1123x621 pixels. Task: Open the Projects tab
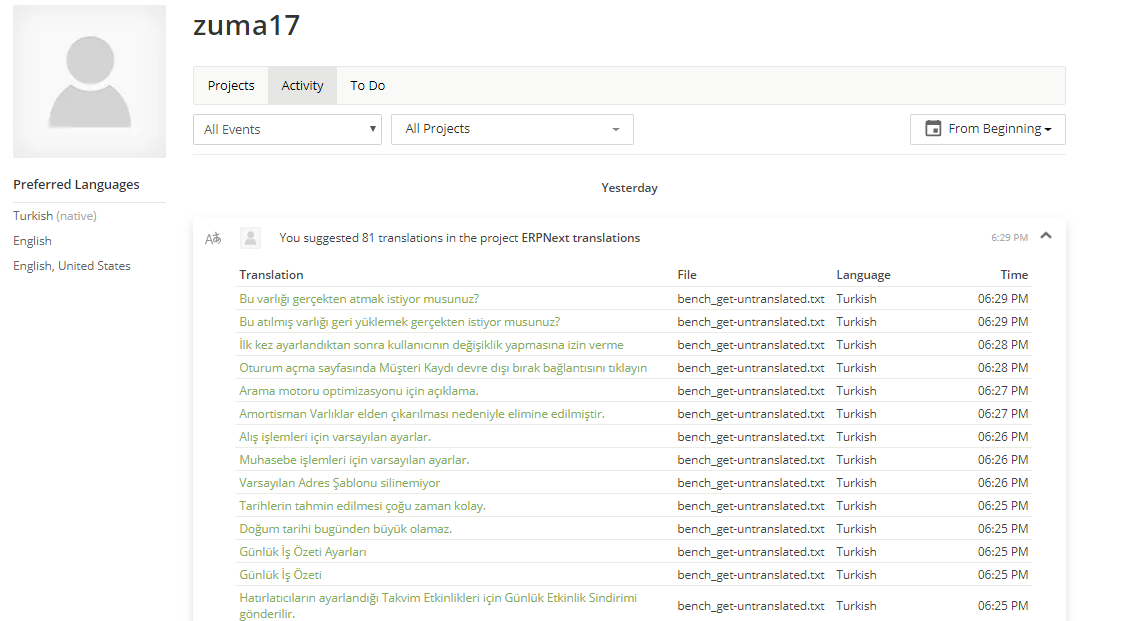point(231,86)
